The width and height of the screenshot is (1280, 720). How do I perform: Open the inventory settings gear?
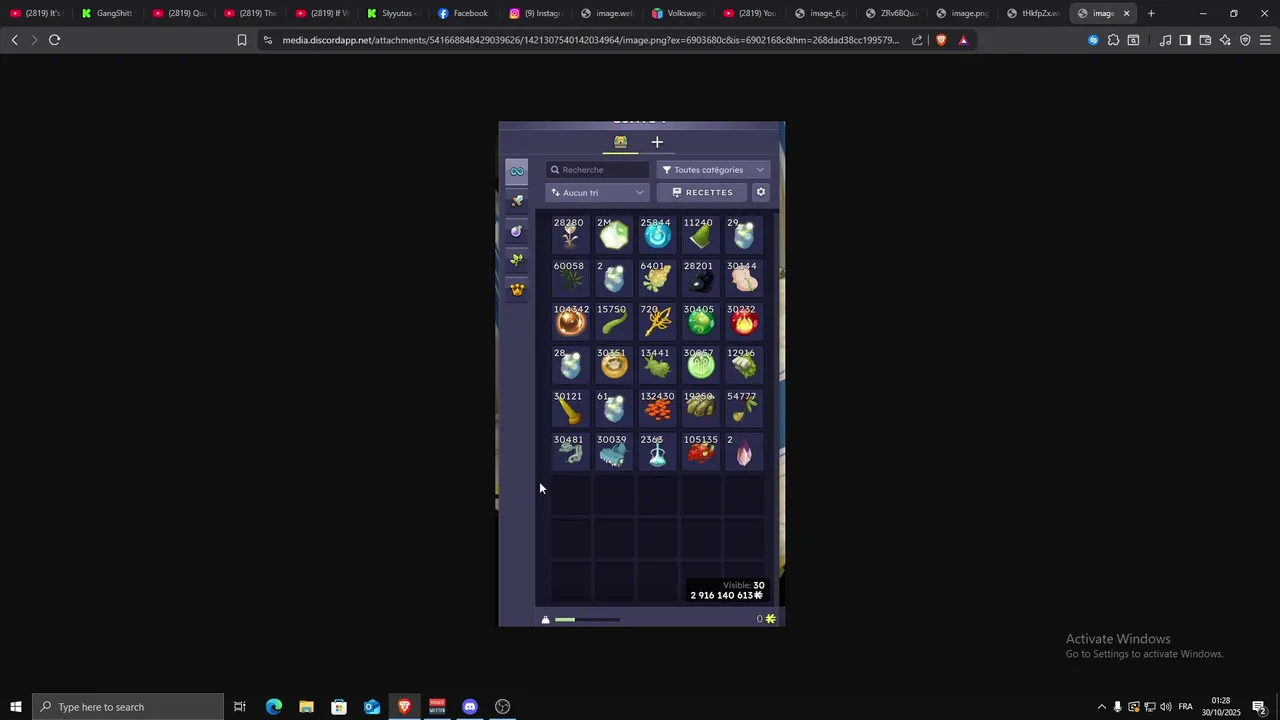coord(761,192)
